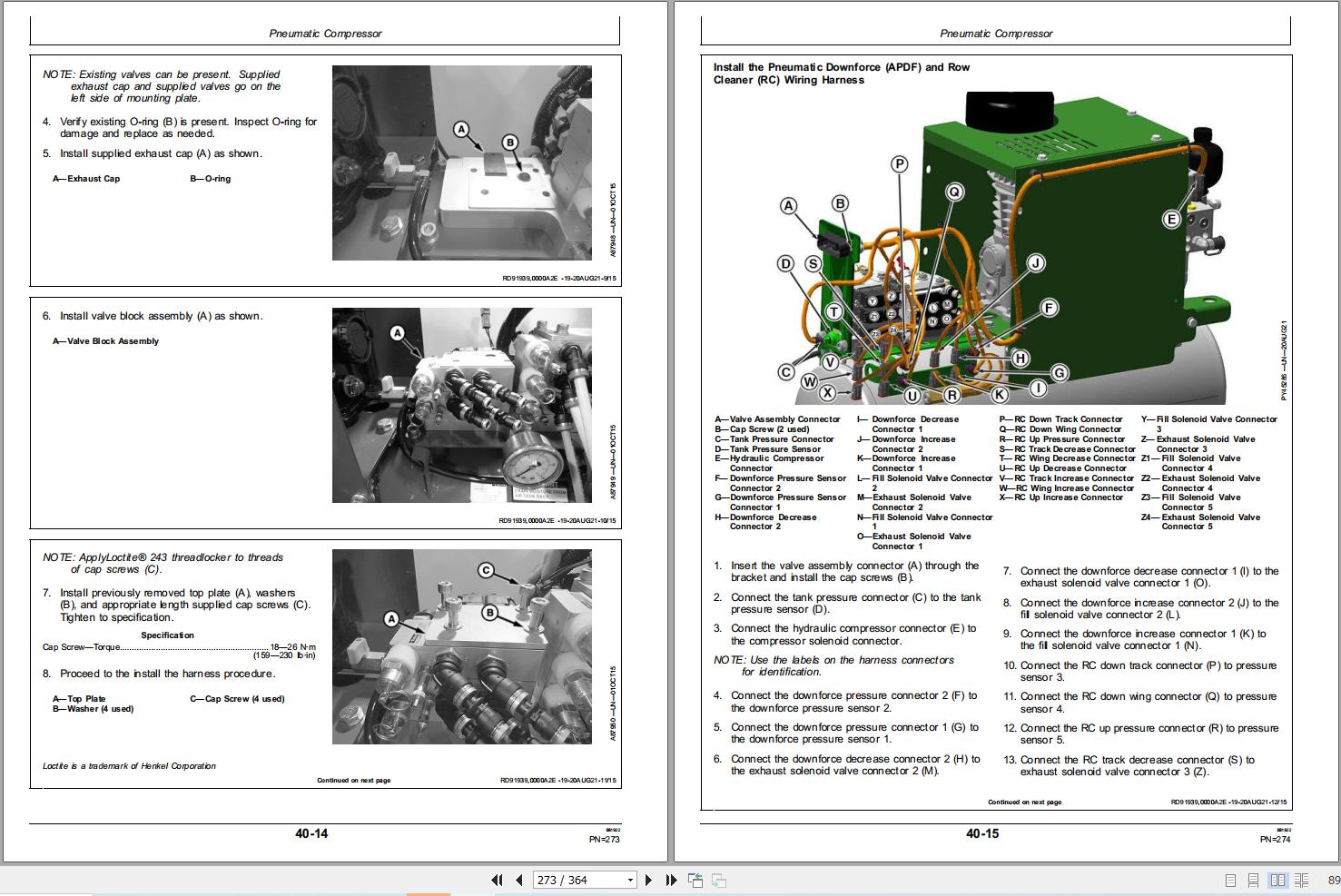Click the "C—Cap Screw (4 used)" legend text
The width and height of the screenshot is (1341, 896).
pos(237,699)
